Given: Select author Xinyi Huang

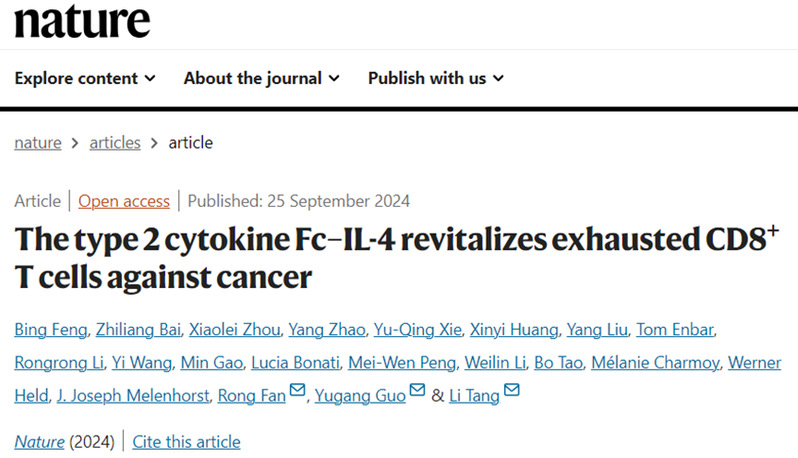Looking at the screenshot, I should (x=514, y=330).
